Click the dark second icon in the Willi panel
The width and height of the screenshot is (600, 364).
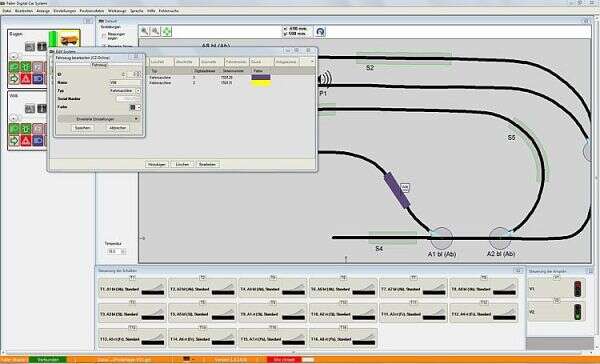(42, 109)
